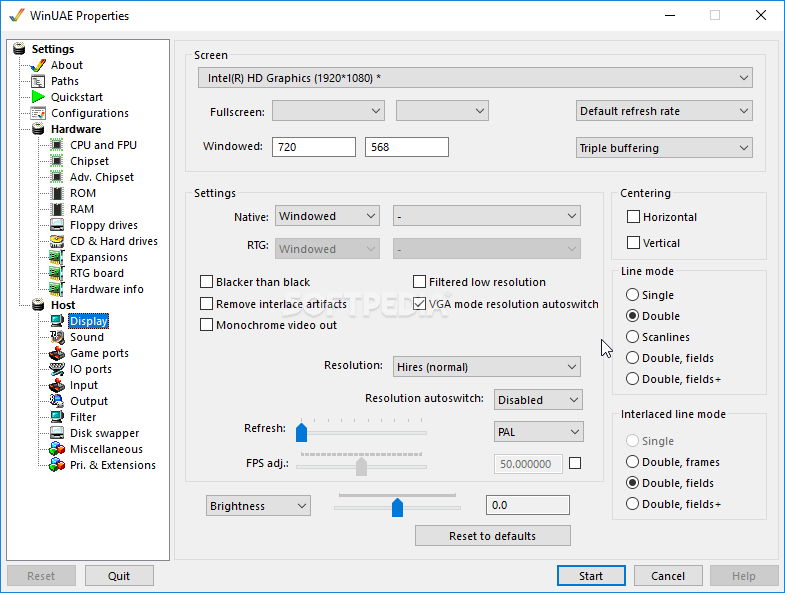Click the Cancel button
This screenshot has width=785, height=593.
(668, 576)
